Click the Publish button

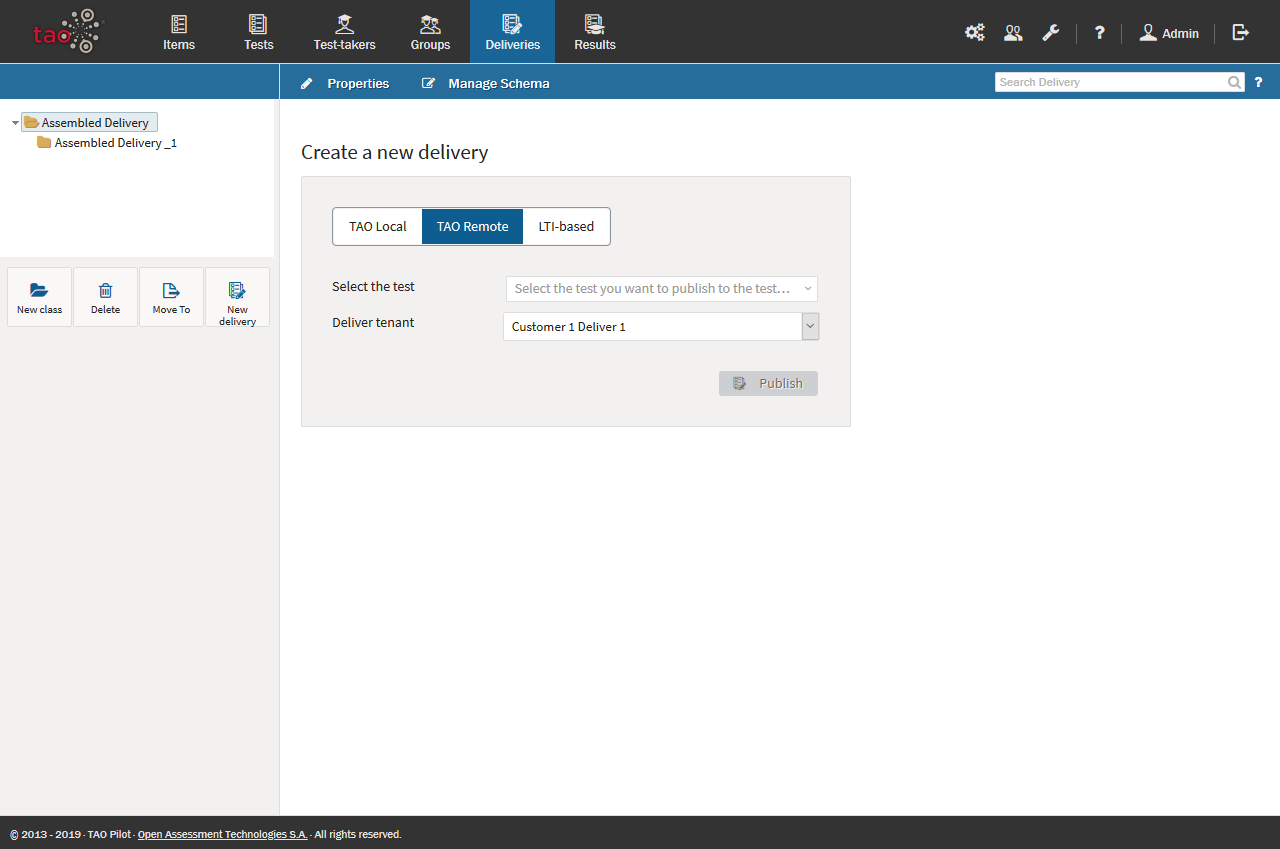click(x=768, y=383)
